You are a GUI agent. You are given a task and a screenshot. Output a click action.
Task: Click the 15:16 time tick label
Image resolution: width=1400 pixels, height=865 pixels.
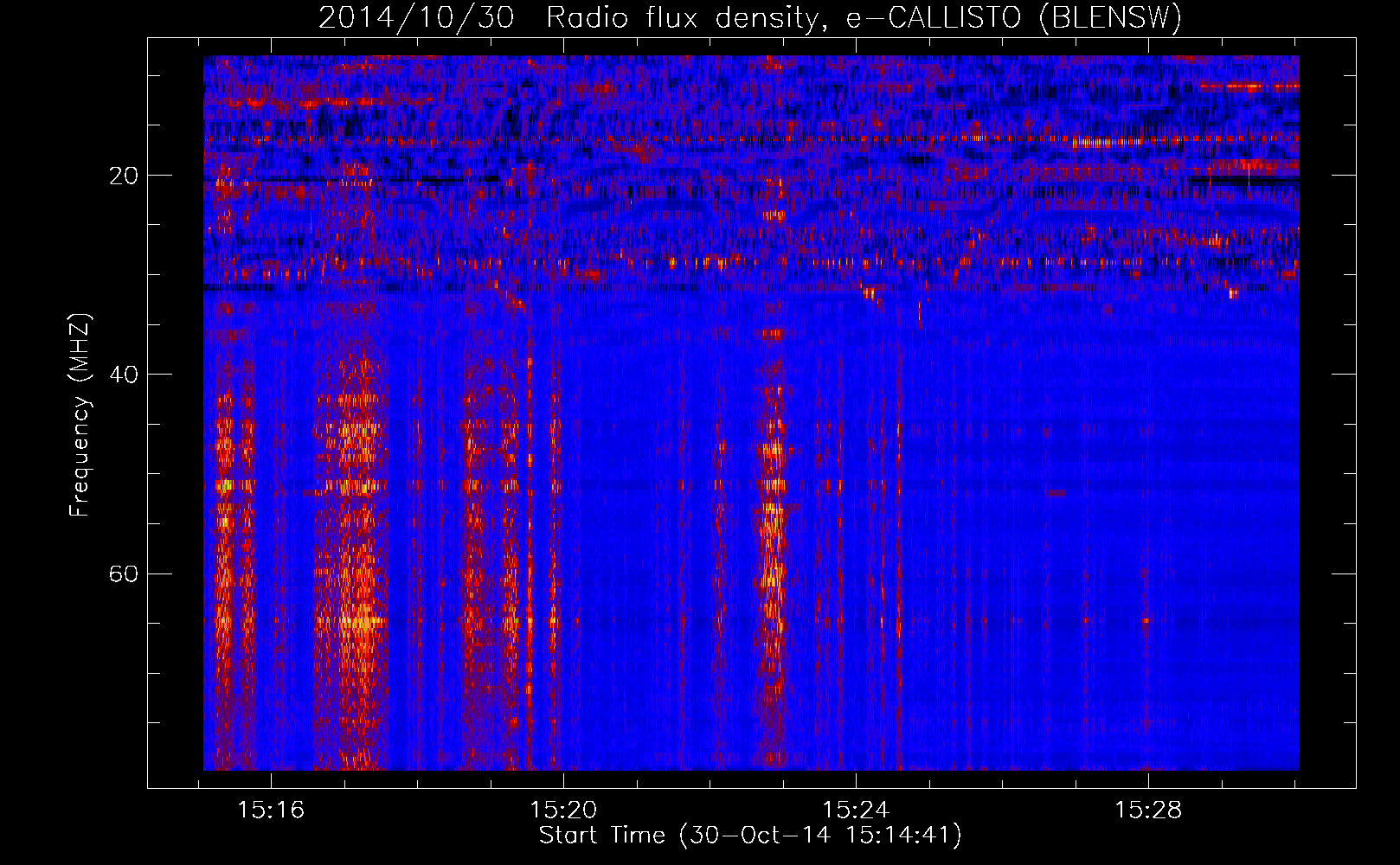[272, 811]
